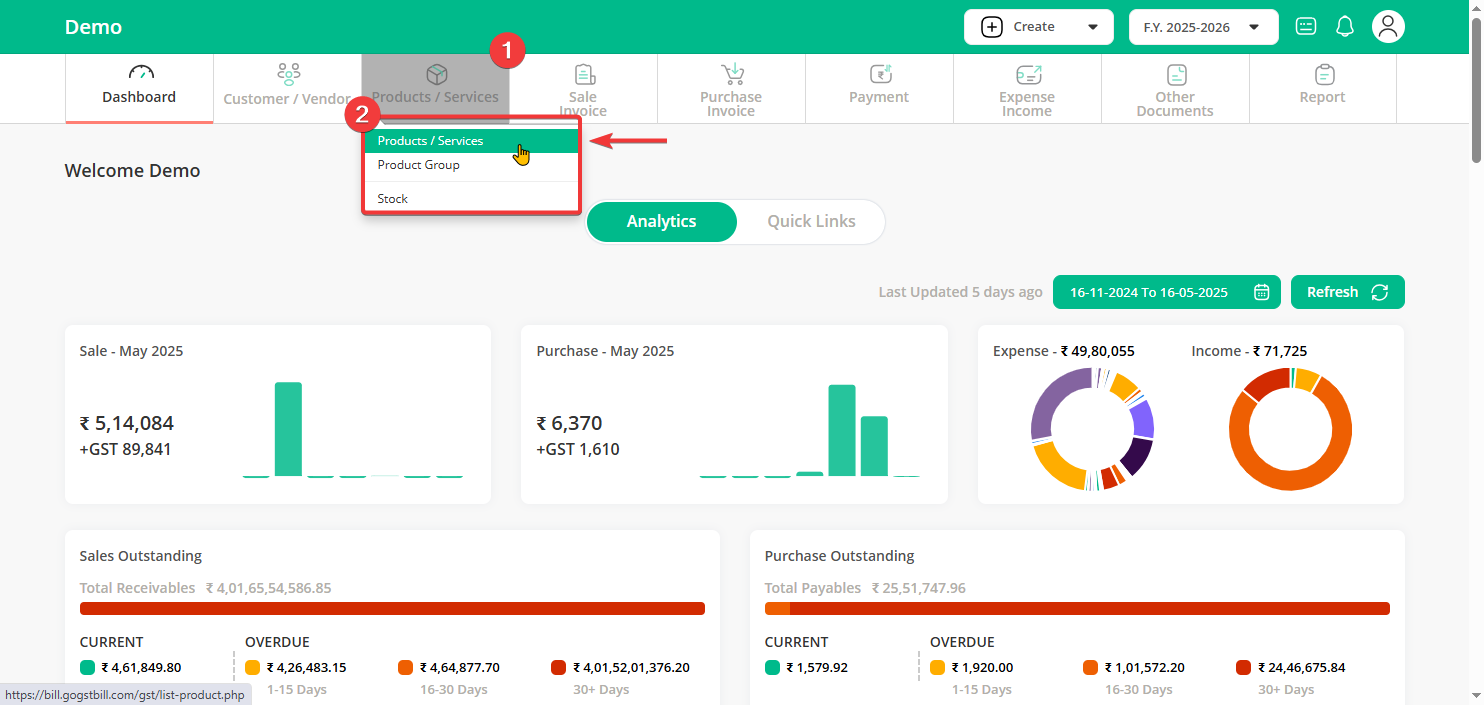Click the tallest bar in Sale chart
Screen dimensions: 1484x705
coord(288,428)
